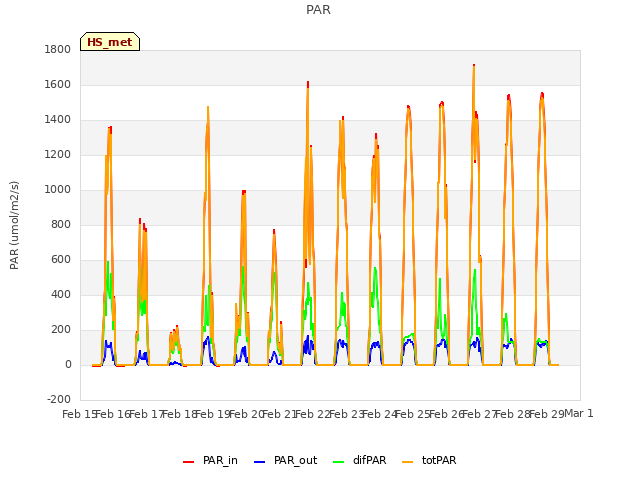The height and width of the screenshot is (480, 640).
Task: Click the 1600 y-axis tick label
Action: point(58,84)
